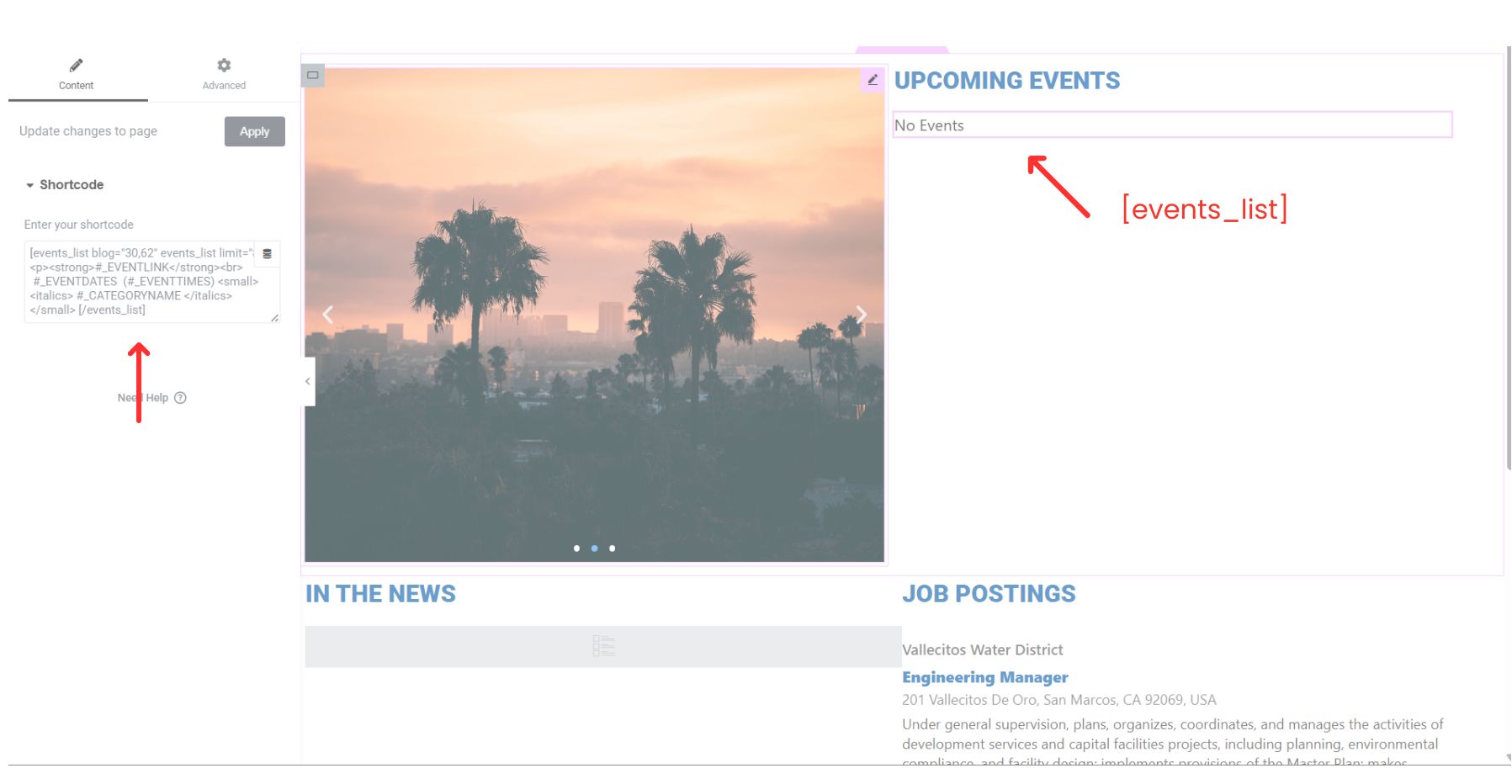Select the second slide pagination dot
Screen dimensions: 1512x784
tap(594, 548)
